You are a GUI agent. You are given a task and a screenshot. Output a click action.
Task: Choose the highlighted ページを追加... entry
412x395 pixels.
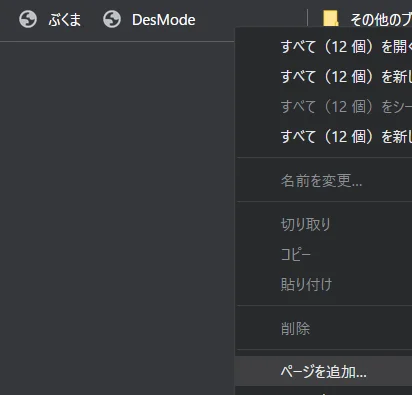(324, 371)
